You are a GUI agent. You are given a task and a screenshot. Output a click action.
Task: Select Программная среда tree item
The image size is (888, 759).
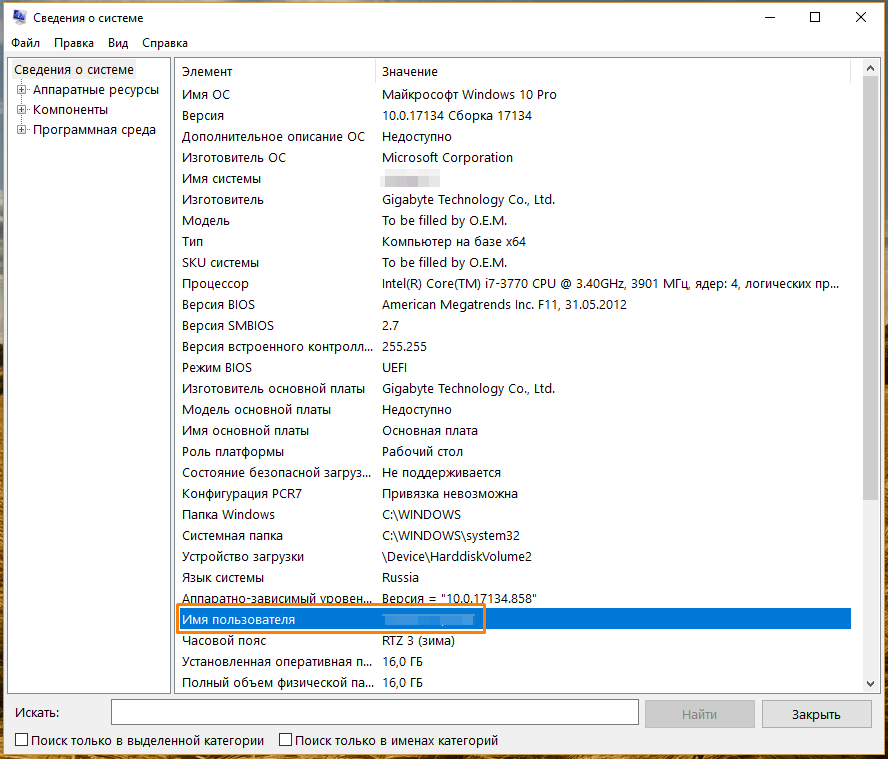click(x=94, y=130)
